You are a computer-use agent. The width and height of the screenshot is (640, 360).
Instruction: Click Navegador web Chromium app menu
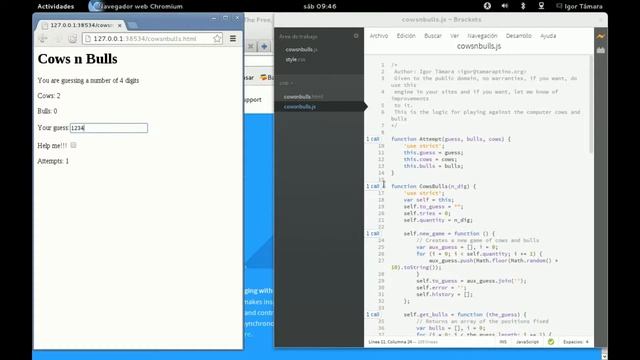[136, 6]
